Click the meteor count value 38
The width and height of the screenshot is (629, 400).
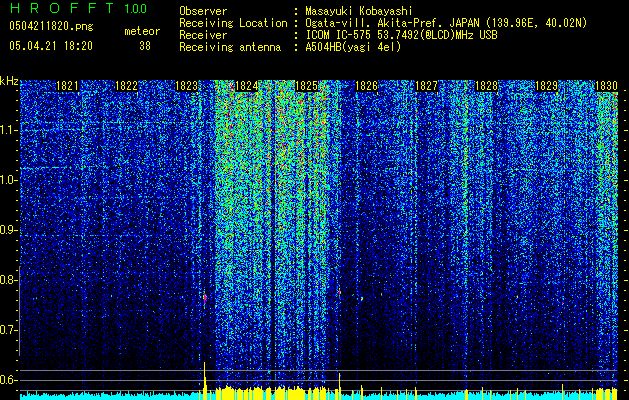pyautogui.click(x=145, y=46)
